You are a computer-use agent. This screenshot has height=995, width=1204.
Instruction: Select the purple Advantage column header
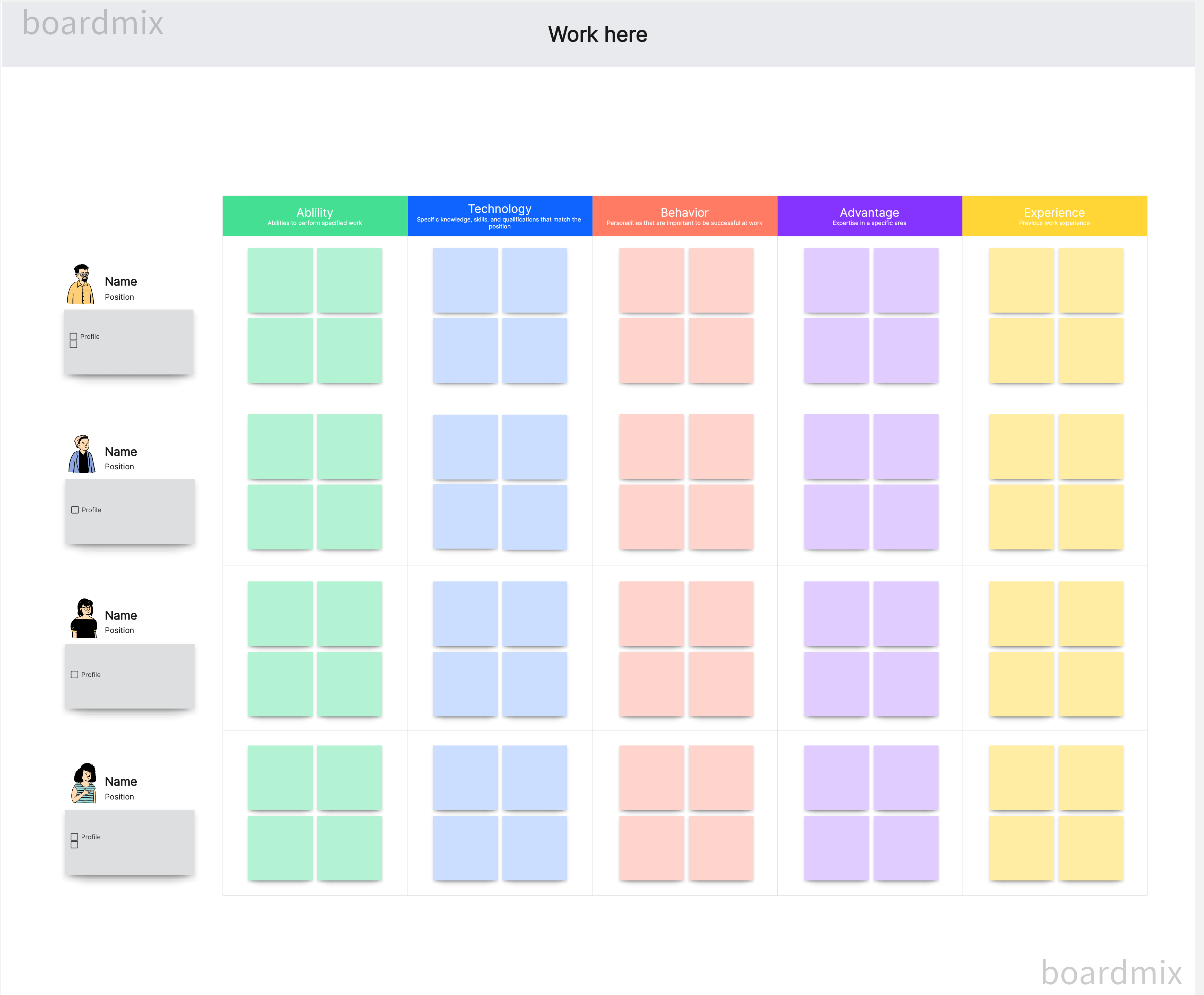(x=869, y=216)
